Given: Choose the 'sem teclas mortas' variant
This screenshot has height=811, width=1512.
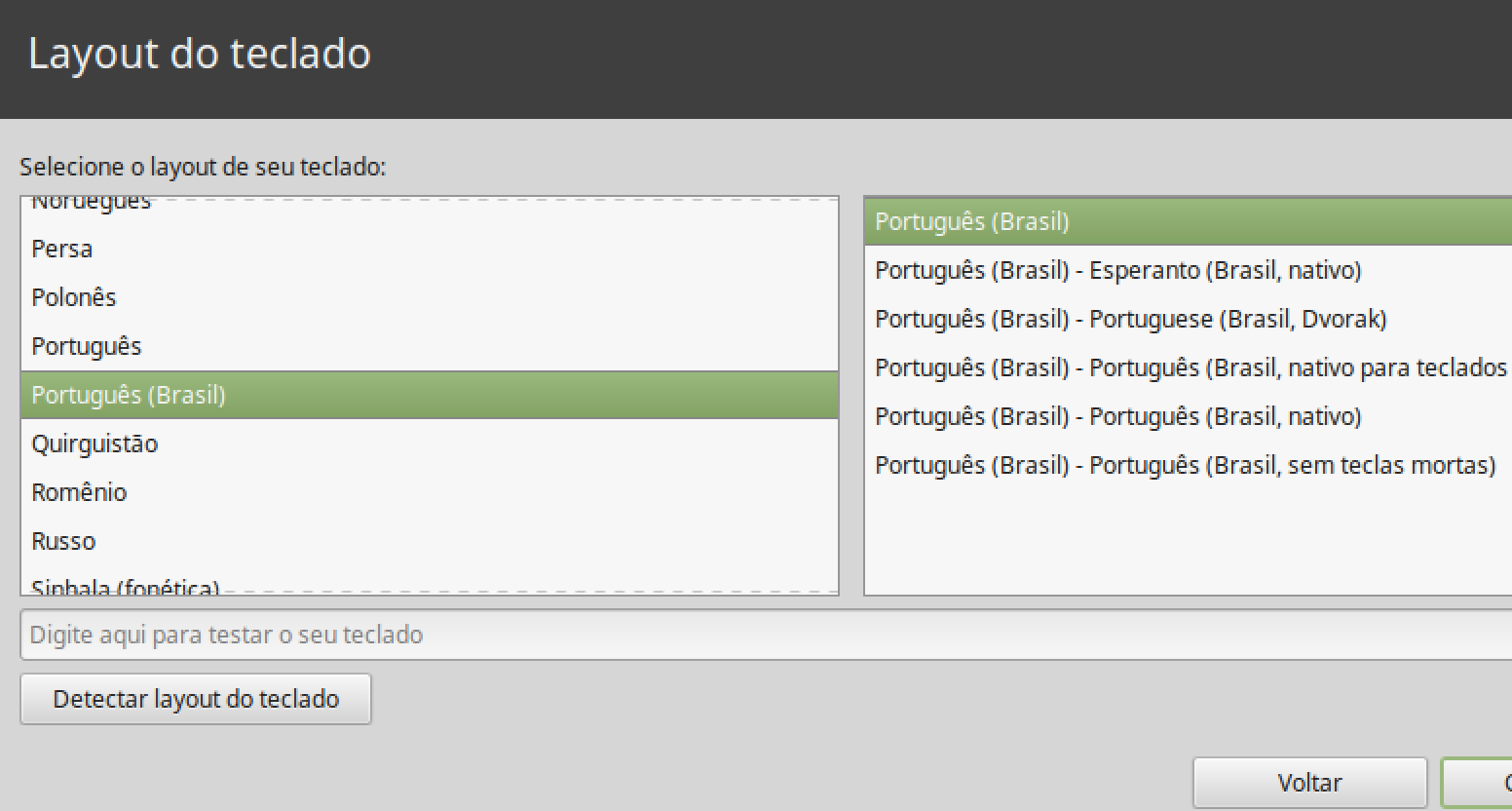Looking at the screenshot, I should 1185,465.
